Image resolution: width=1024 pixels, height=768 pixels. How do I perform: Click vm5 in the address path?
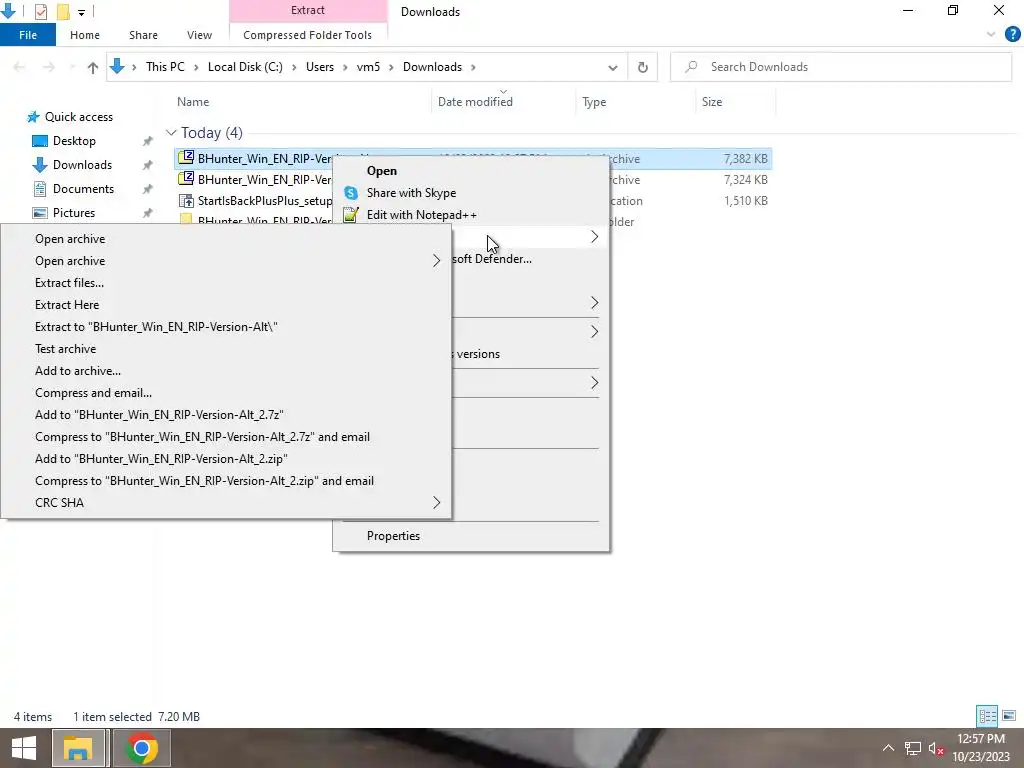[368, 67]
